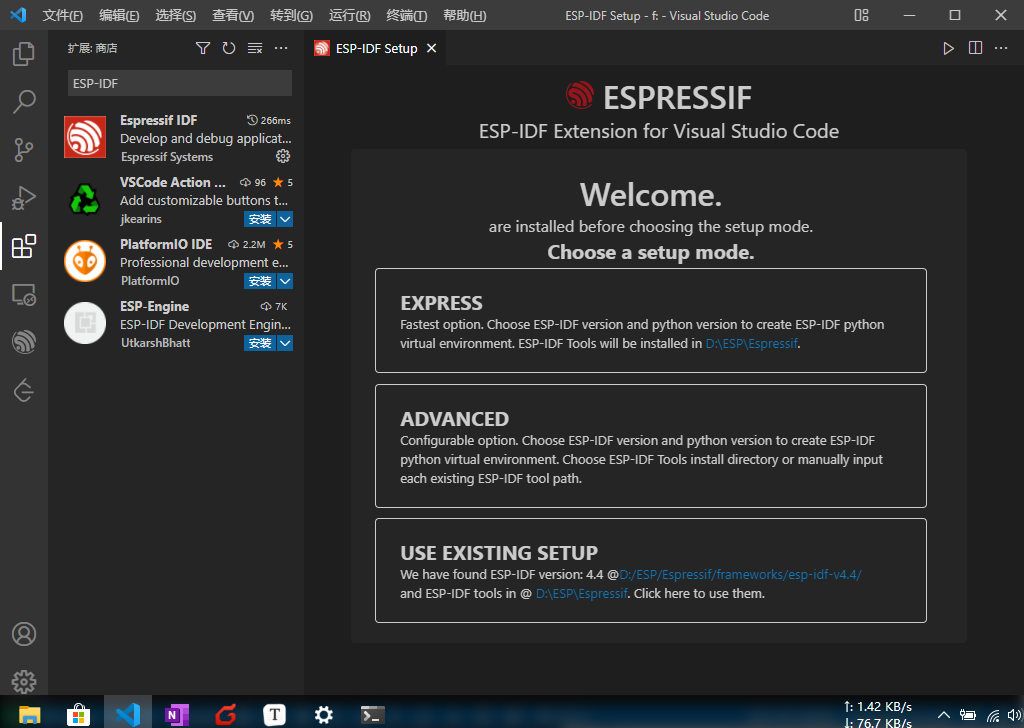Customize layout icon in title bar
This screenshot has height=728, width=1024.
[861, 15]
